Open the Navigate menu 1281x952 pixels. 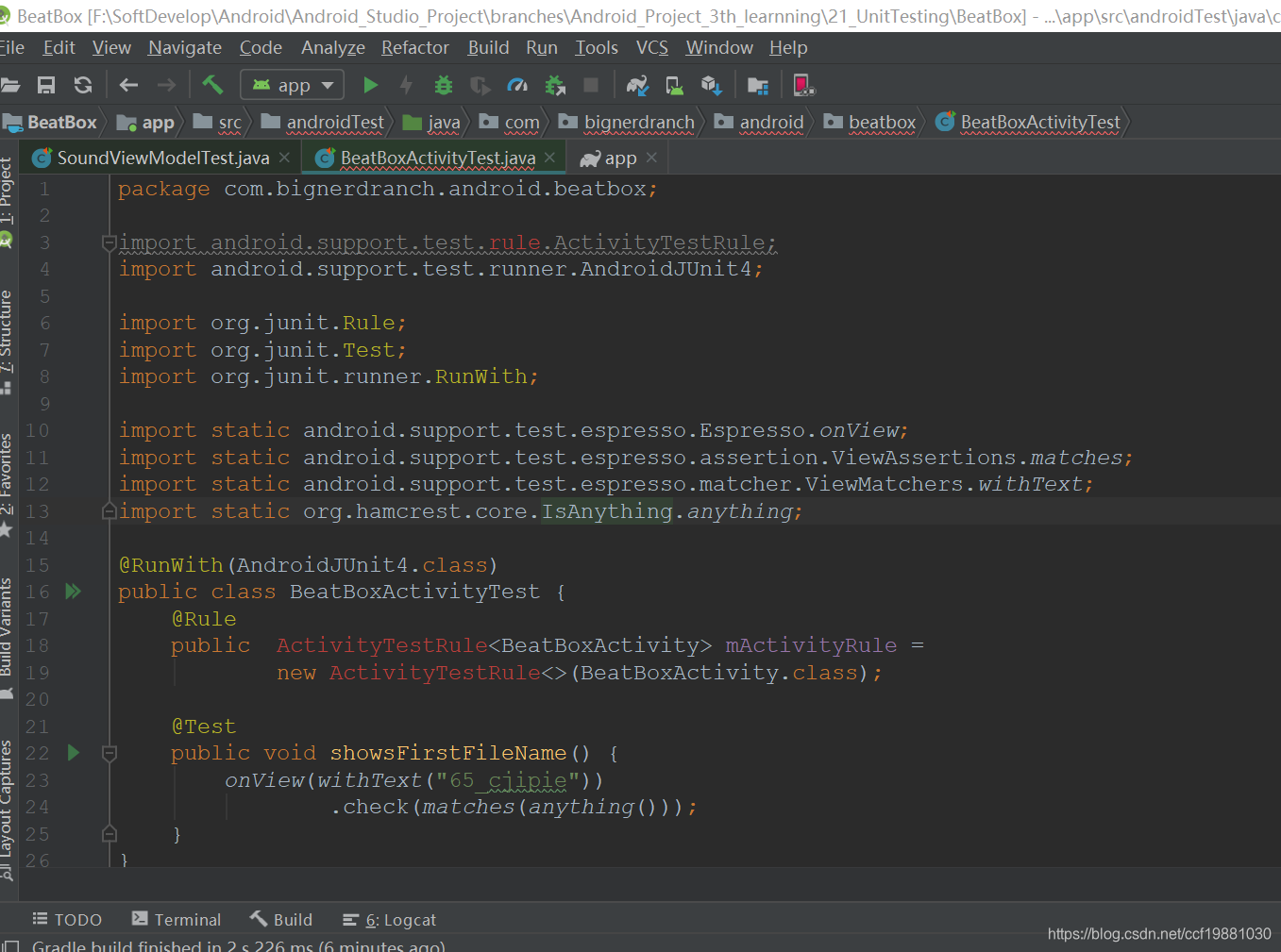click(x=185, y=48)
